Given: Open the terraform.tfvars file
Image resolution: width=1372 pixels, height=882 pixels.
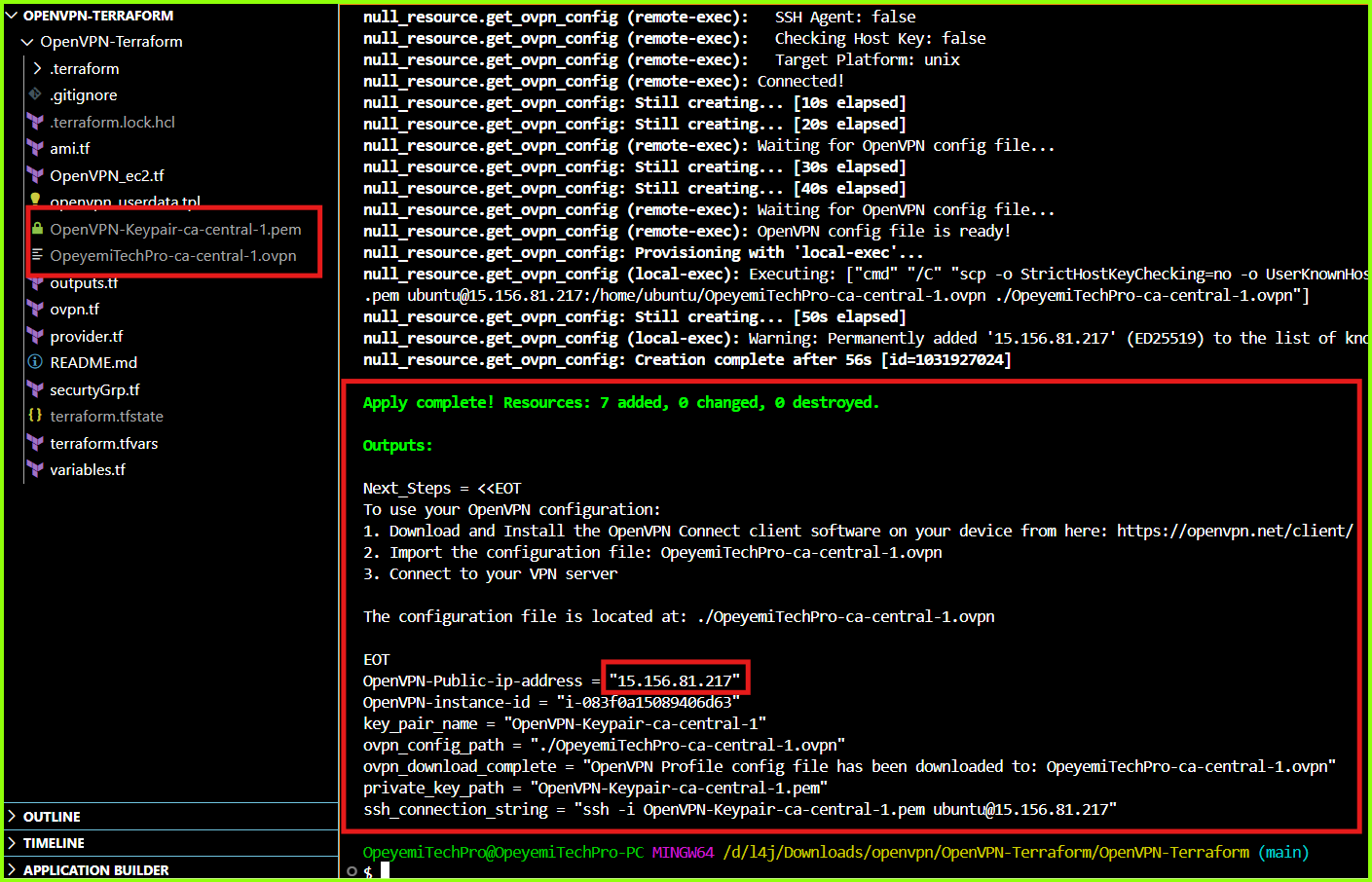Looking at the screenshot, I should click(104, 443).
